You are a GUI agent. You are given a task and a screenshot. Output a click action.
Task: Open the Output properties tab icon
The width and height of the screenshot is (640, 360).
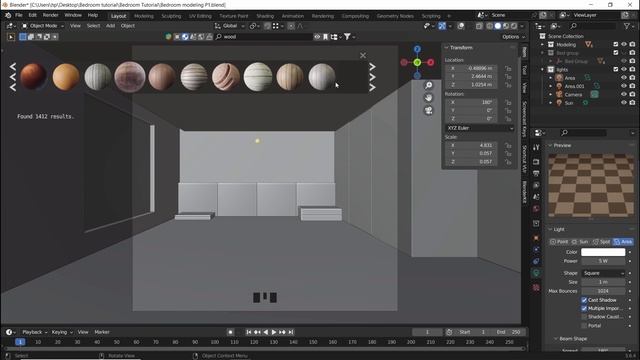536,173
